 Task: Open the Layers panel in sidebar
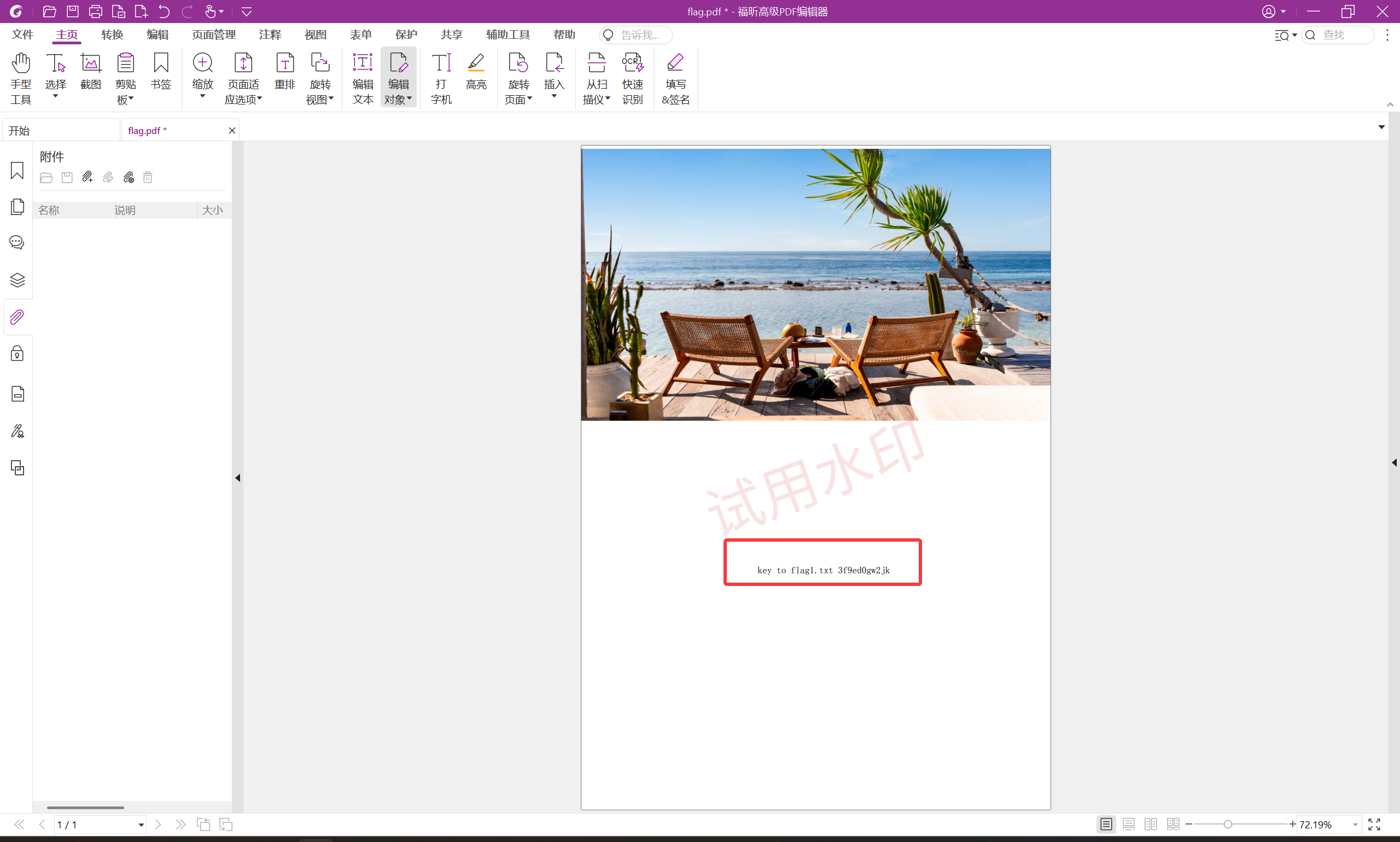pos(17,280)
